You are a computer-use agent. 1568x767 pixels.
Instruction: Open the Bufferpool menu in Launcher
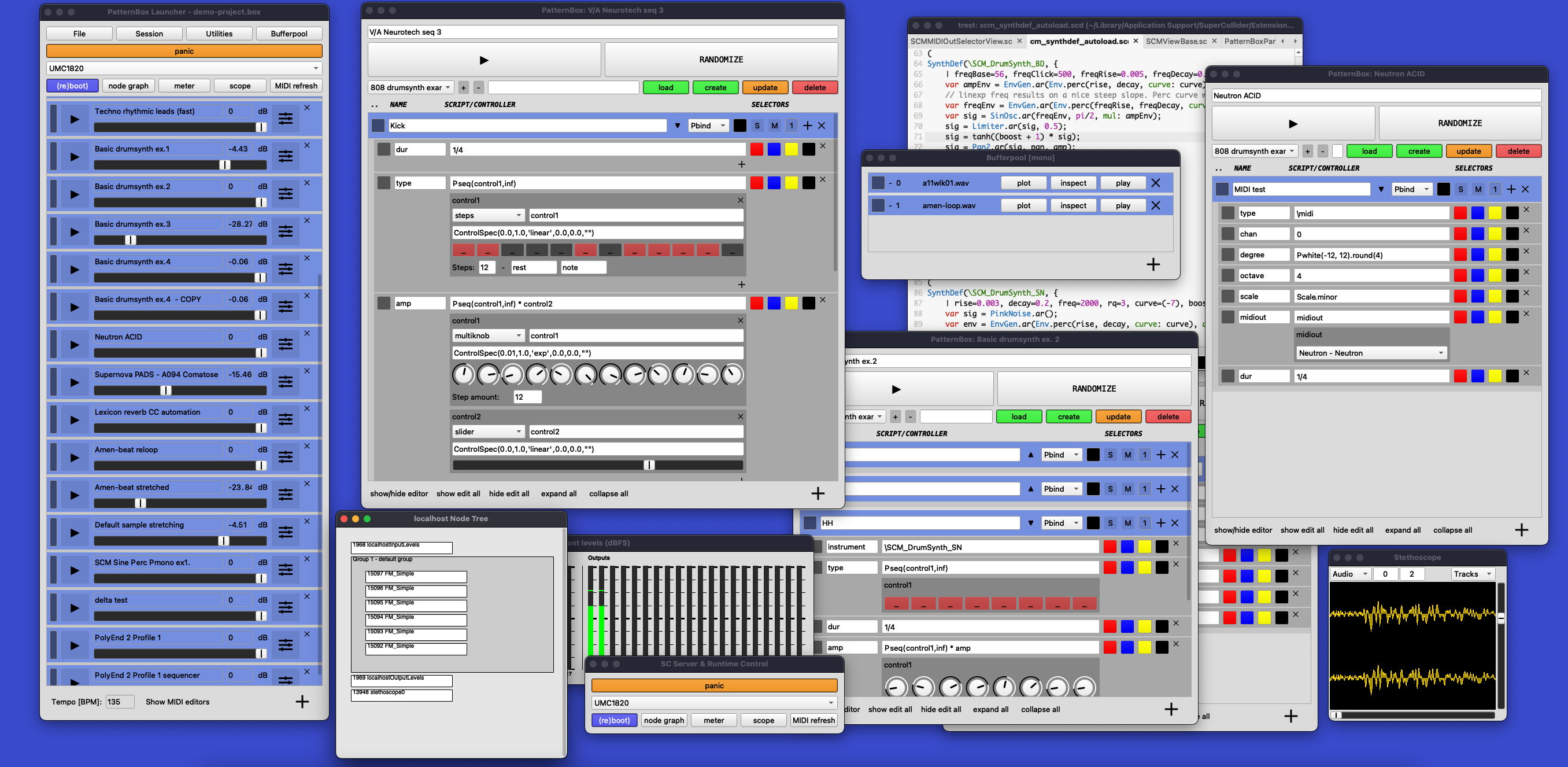289,34
